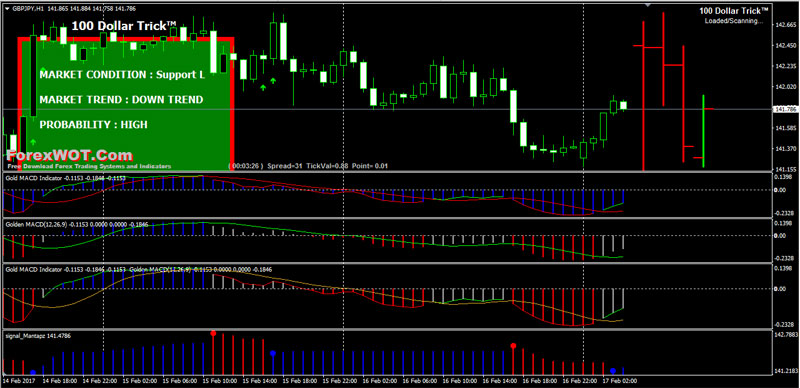Click the '16 Feb 18:00' time label
This screenshot has height=388, width=800.
[540, 381]
